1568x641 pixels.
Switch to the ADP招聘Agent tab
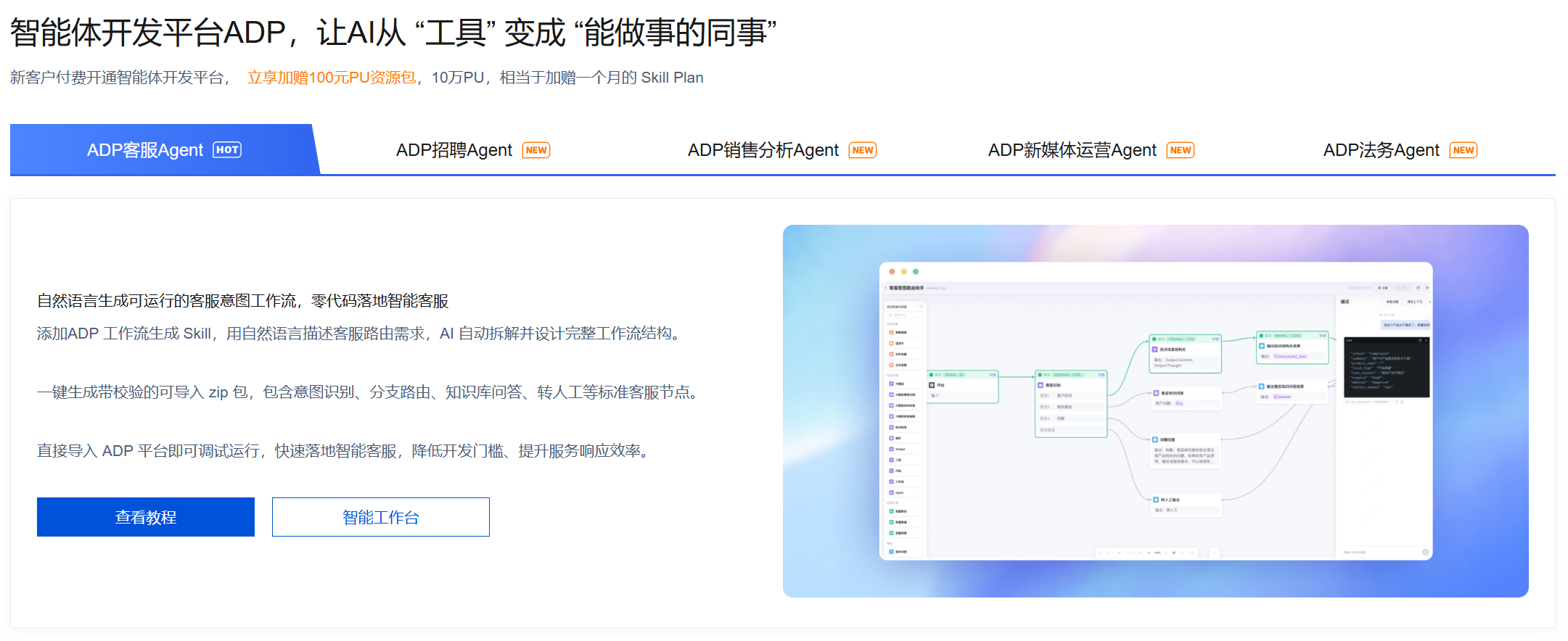click(473, 150)
